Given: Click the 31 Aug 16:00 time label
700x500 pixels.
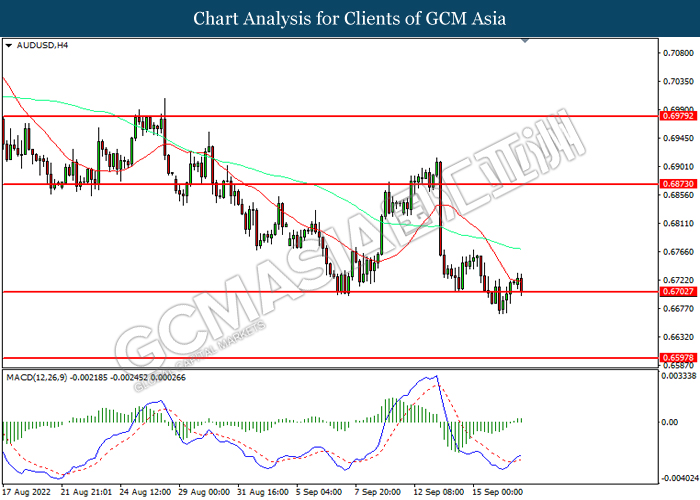Looking at the screenshot, I should point(263,492).
